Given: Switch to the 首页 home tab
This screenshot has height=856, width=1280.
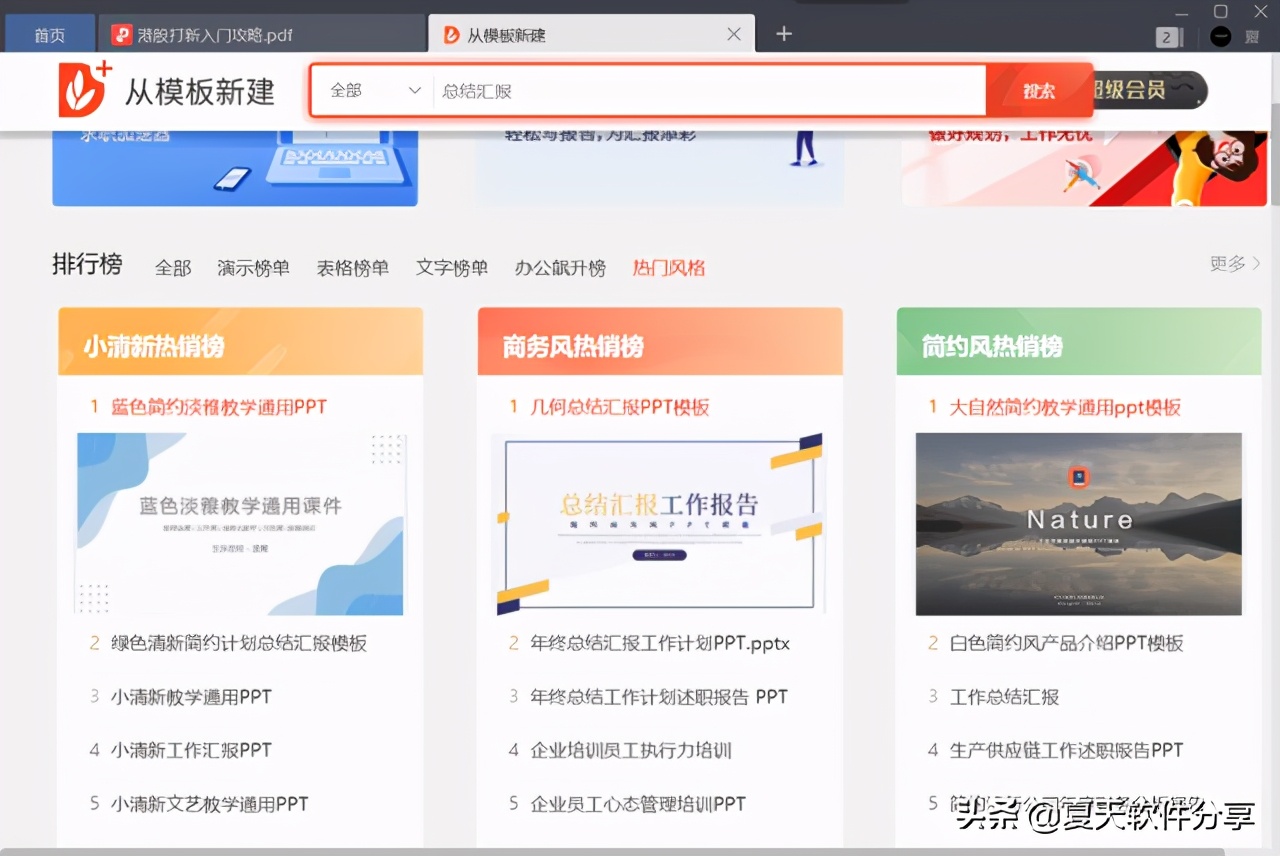Looking at the screenshot, I should pyautogui.click(x=49, y=33).
